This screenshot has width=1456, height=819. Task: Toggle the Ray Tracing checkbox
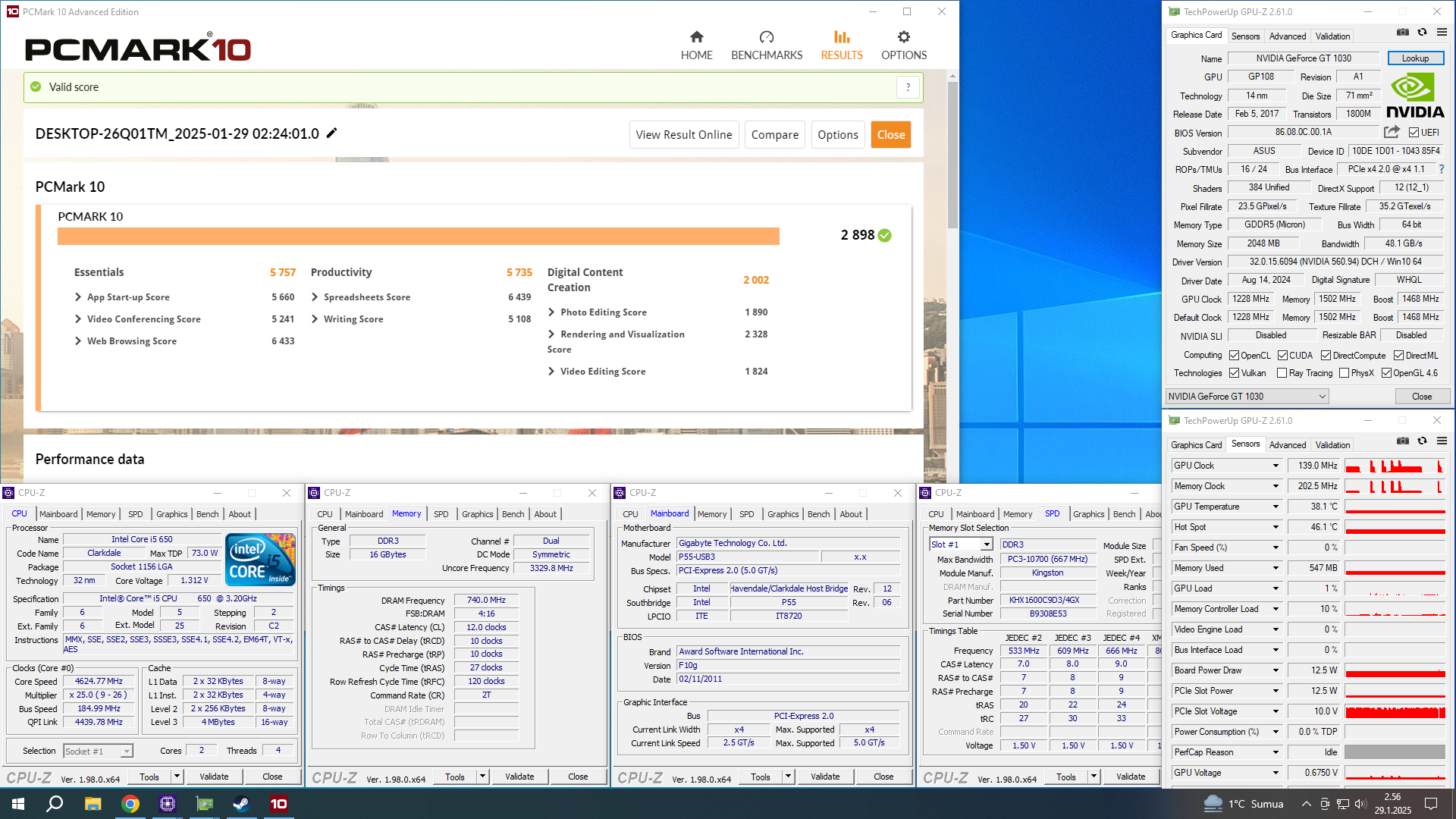[1282, 373]
